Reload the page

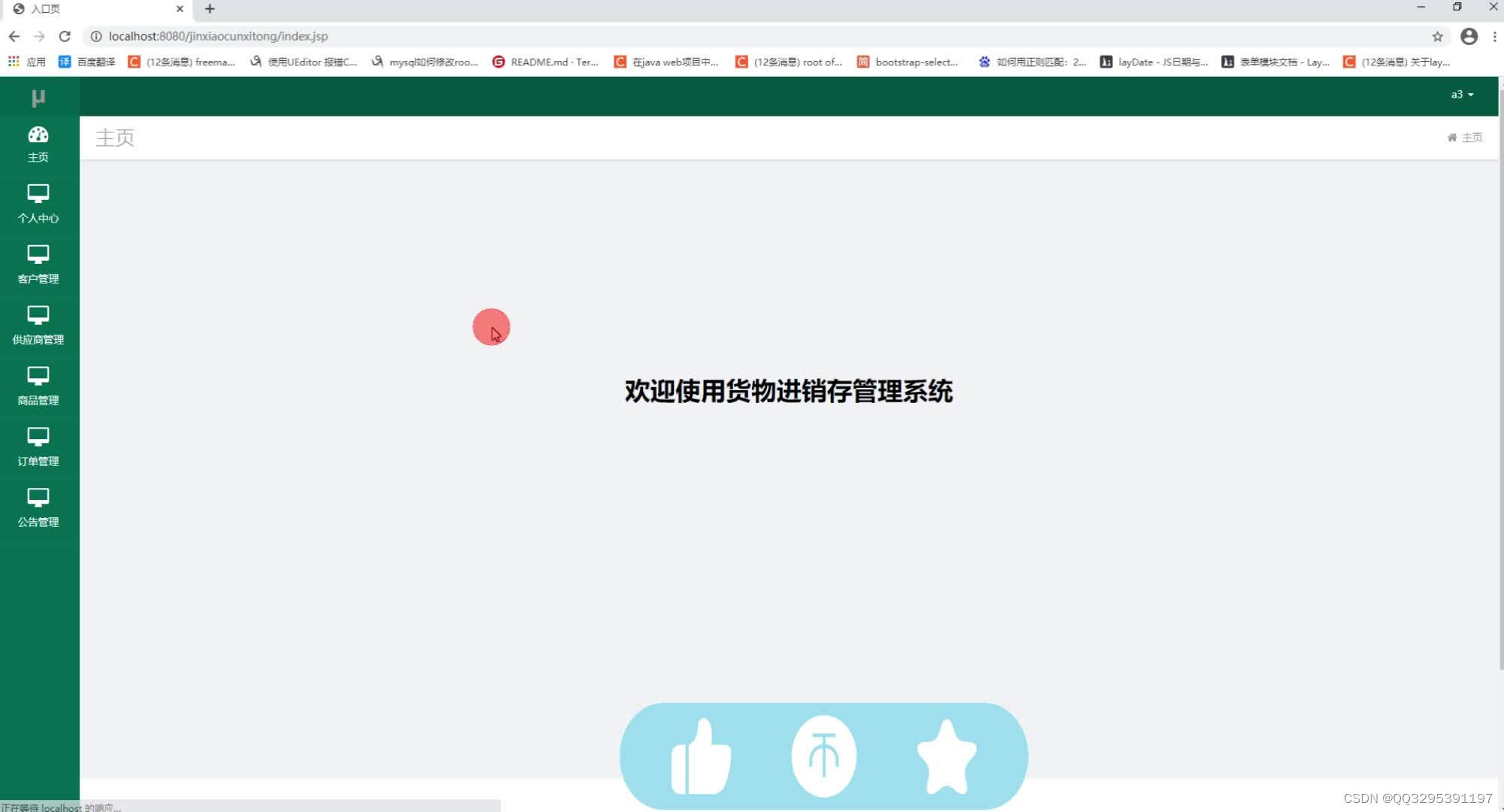pyautogui.click(x=65, y=36)
